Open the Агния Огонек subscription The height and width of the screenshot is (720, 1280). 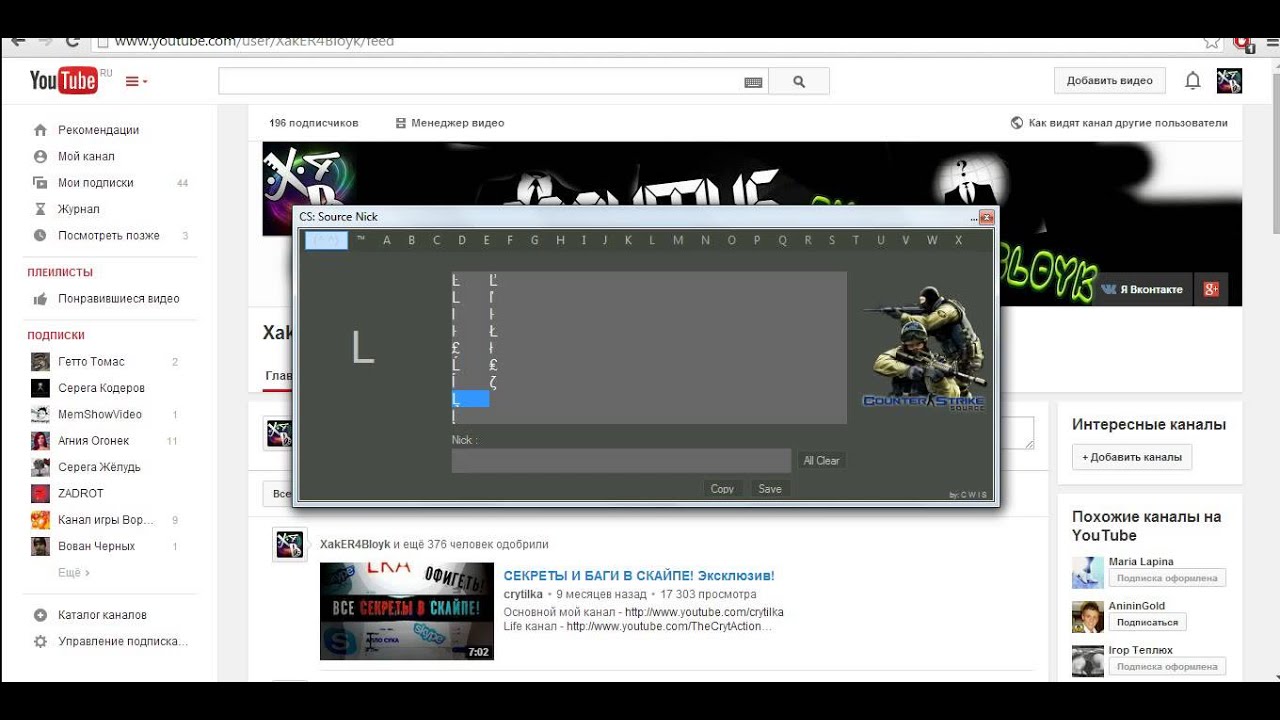click(93, 441)
